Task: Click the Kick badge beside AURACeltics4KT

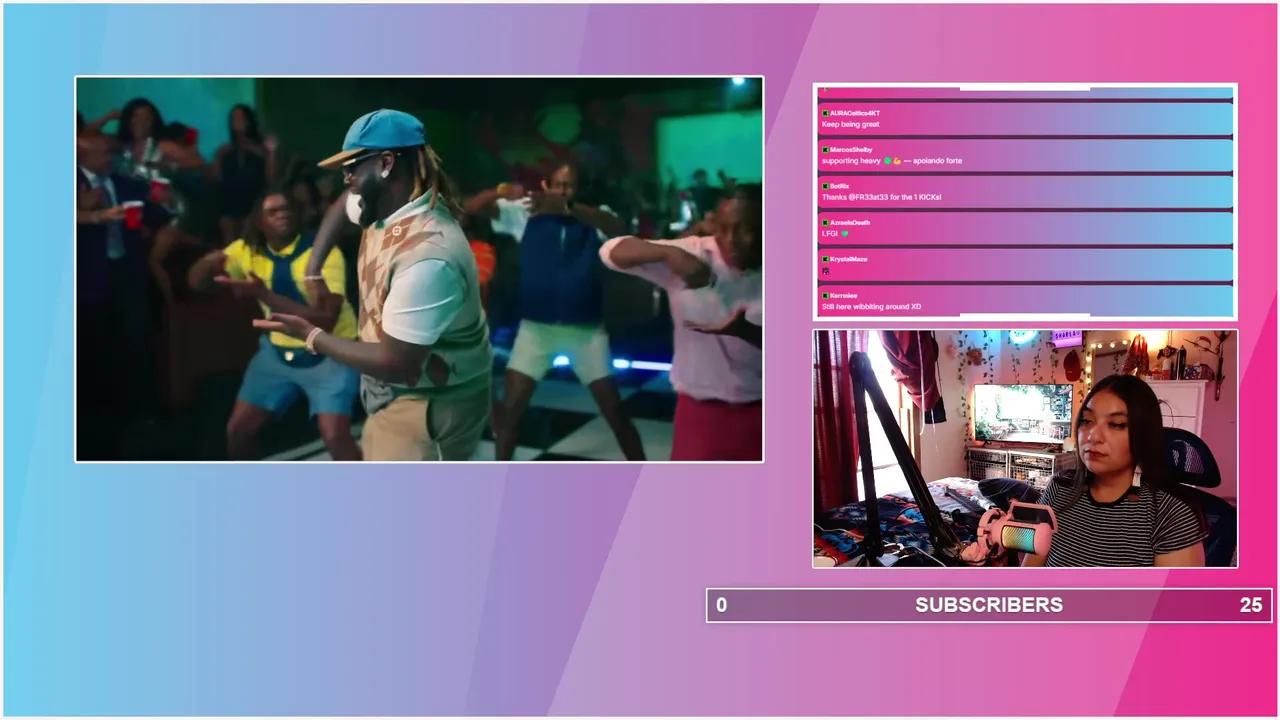Action: coord(825,113)
